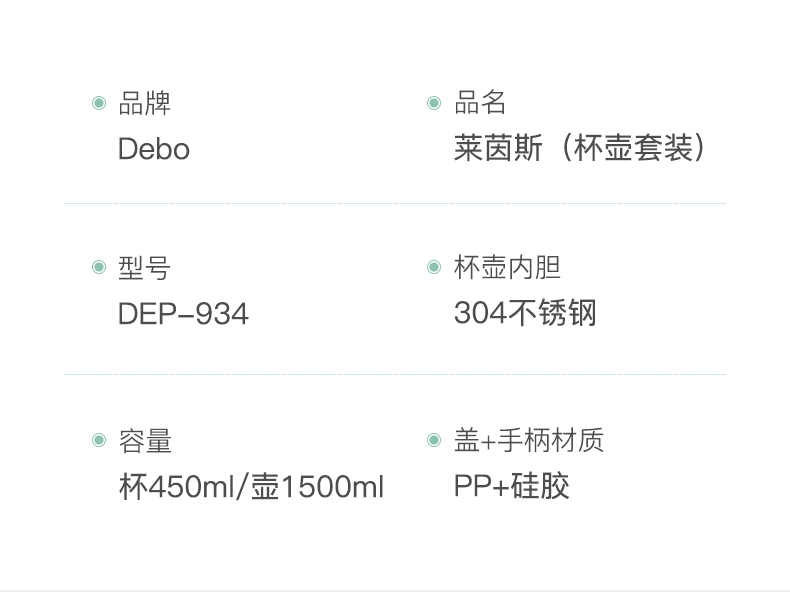Screen dimensions: 790x592
Task: Select the PP+硅胶 material value
Action: tap(511, 487)
